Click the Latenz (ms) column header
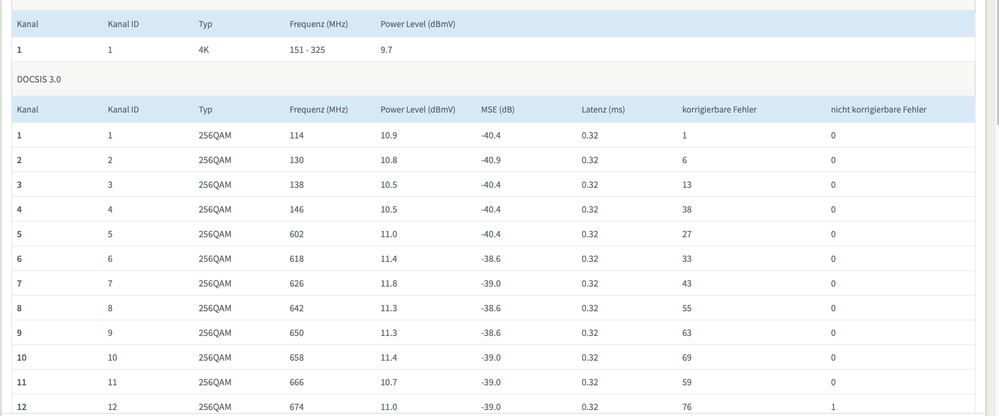 click(603, 109)
